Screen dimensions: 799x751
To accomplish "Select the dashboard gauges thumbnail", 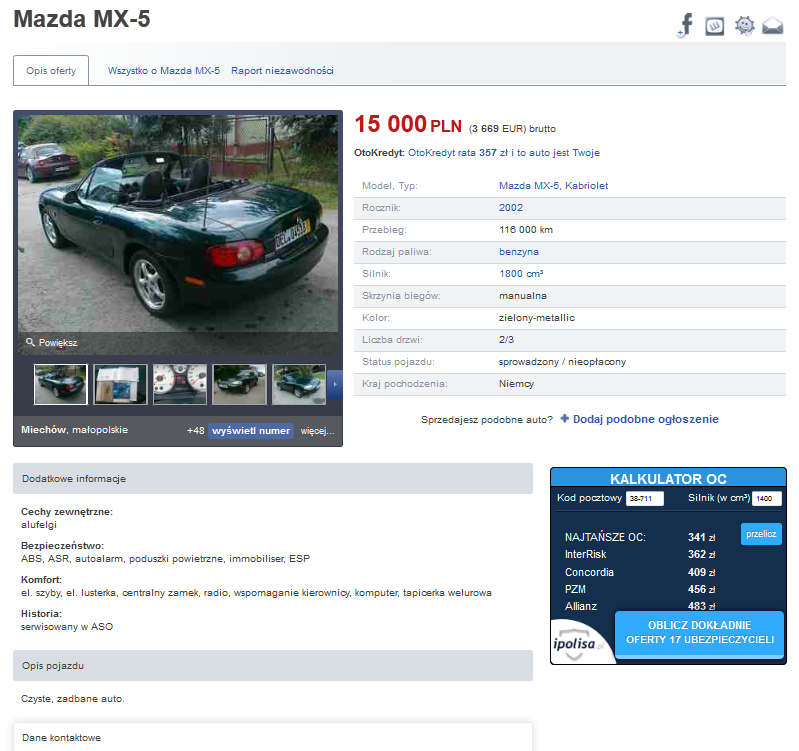I will pyautogui.click(x=180, y=384).
